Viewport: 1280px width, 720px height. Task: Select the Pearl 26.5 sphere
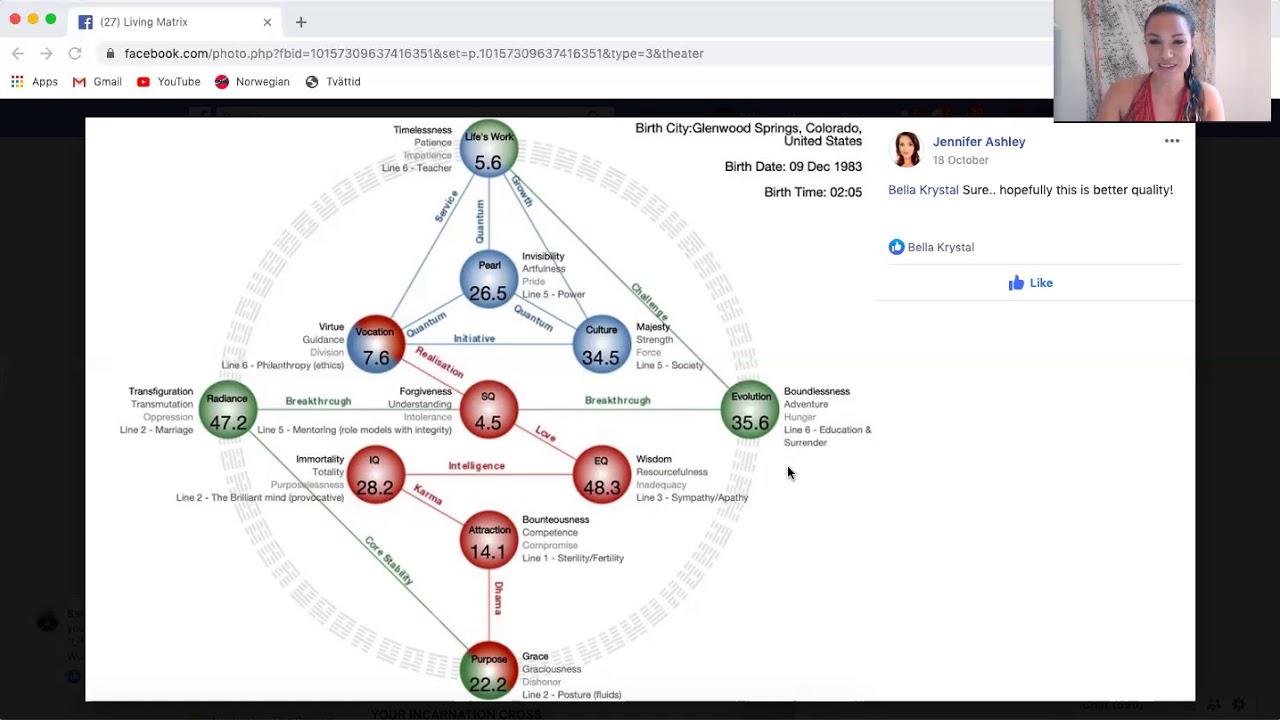coord(489,279)
